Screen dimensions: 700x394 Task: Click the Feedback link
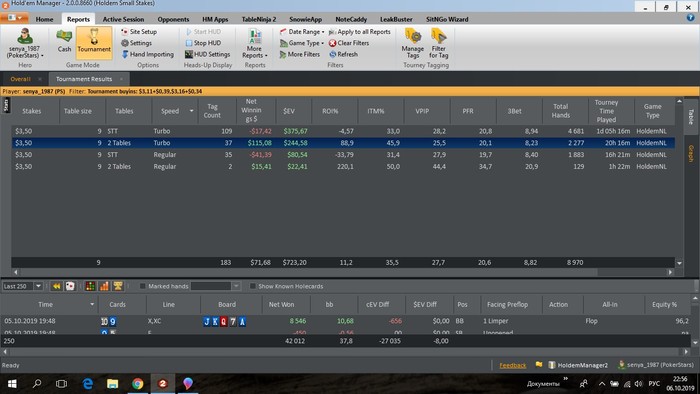tap(512, 365)
